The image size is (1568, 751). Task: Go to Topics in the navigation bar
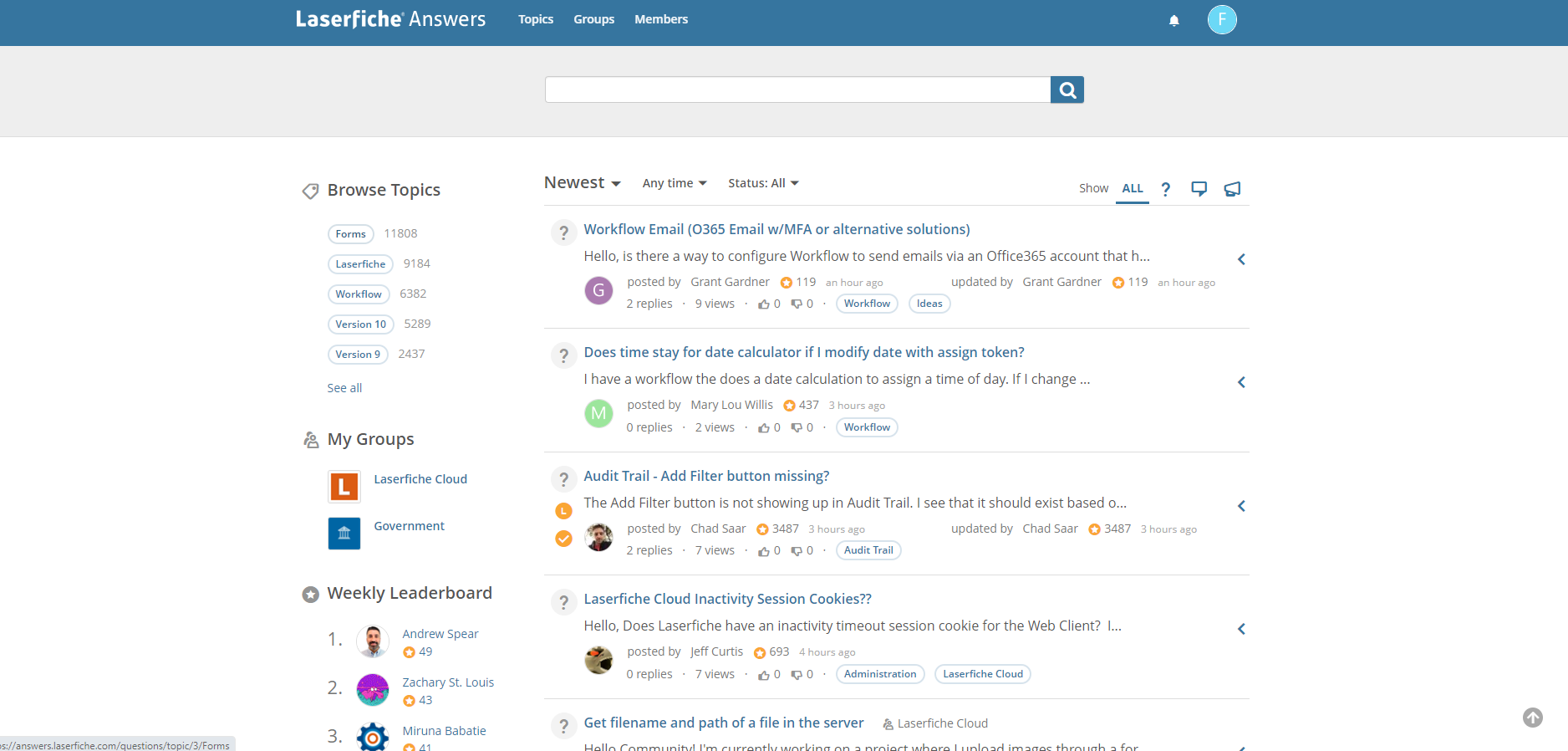pyautogui.click(x=536, y=19)
